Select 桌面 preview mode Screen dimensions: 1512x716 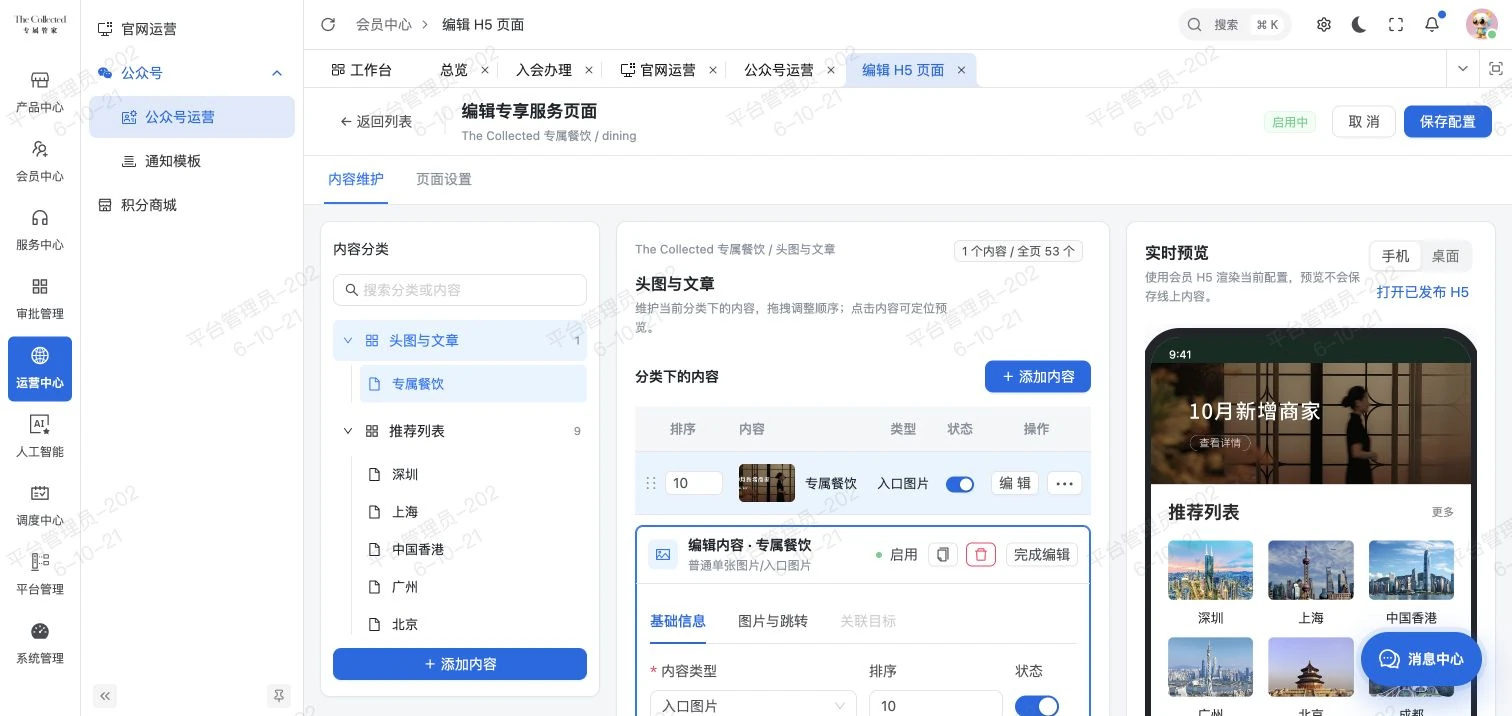1445,256
